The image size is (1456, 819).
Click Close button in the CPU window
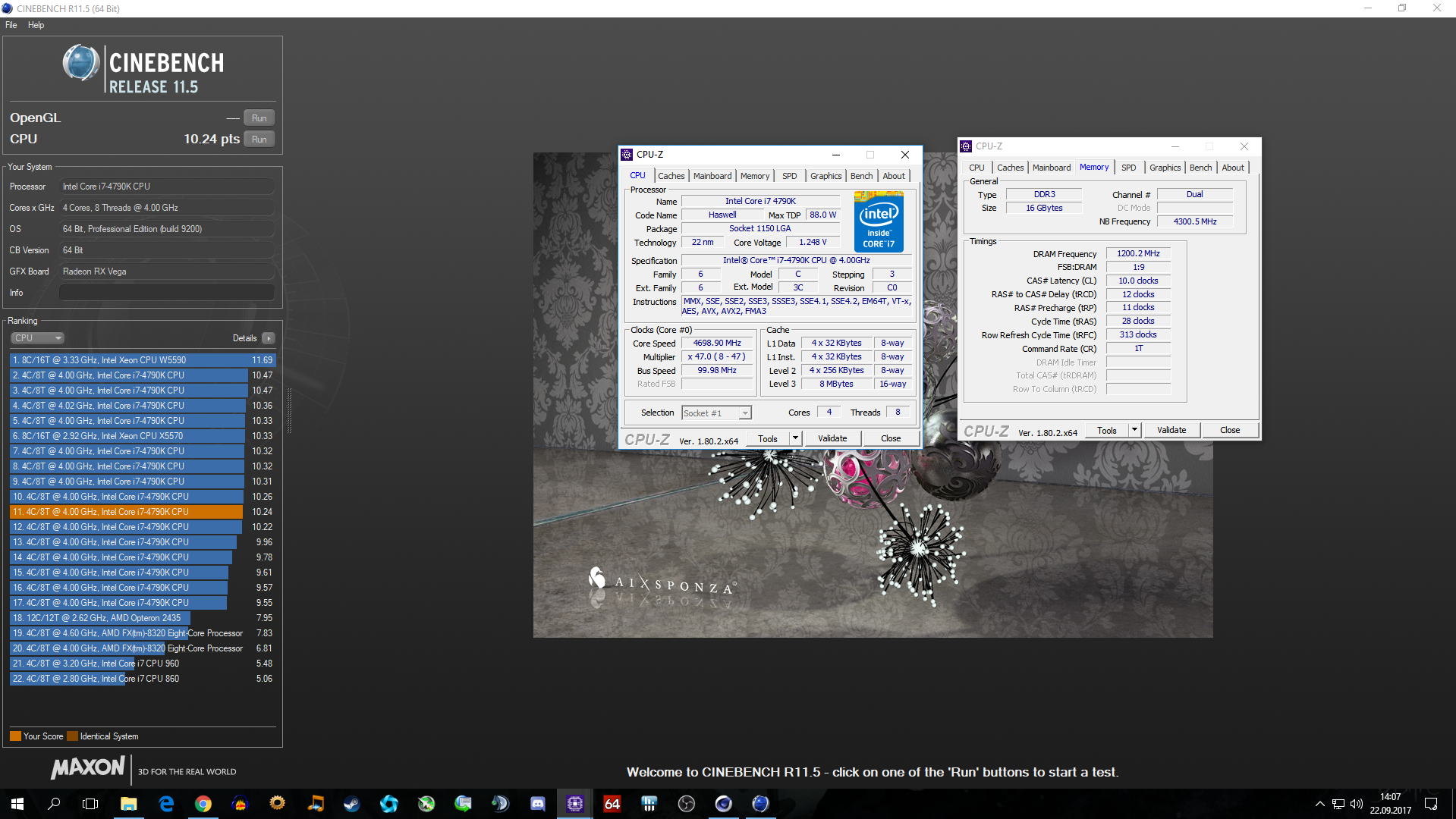click(x=891, y=439)
